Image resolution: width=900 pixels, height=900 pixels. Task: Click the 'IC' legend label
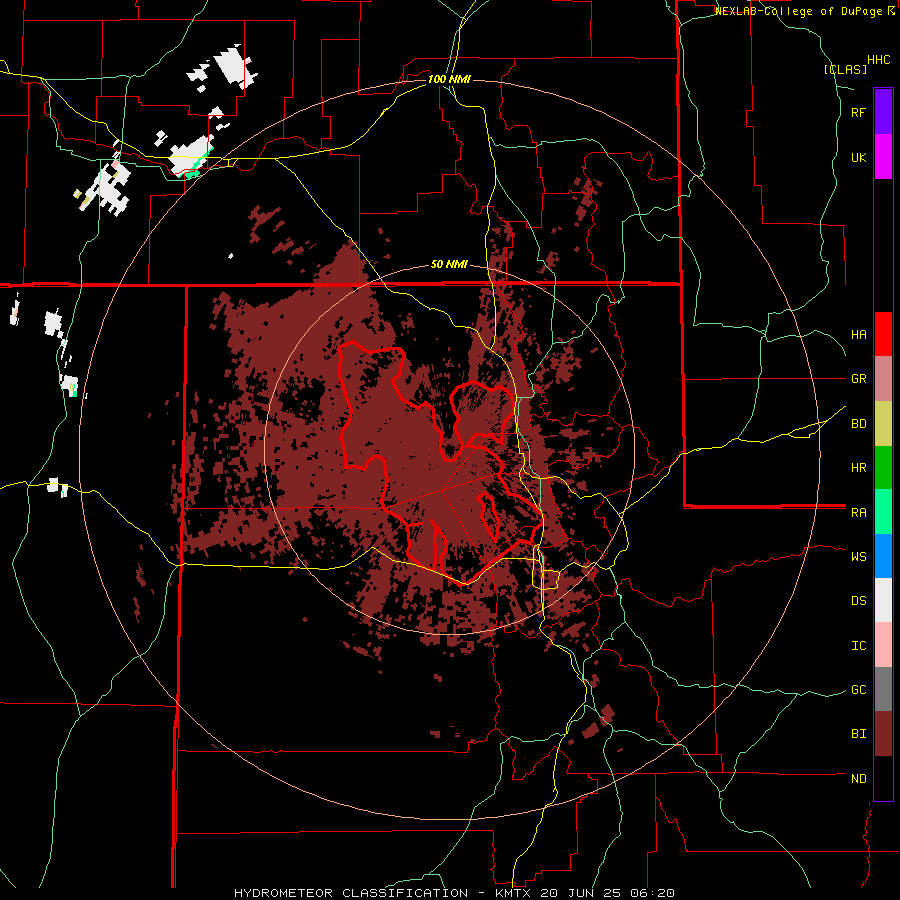859,646
